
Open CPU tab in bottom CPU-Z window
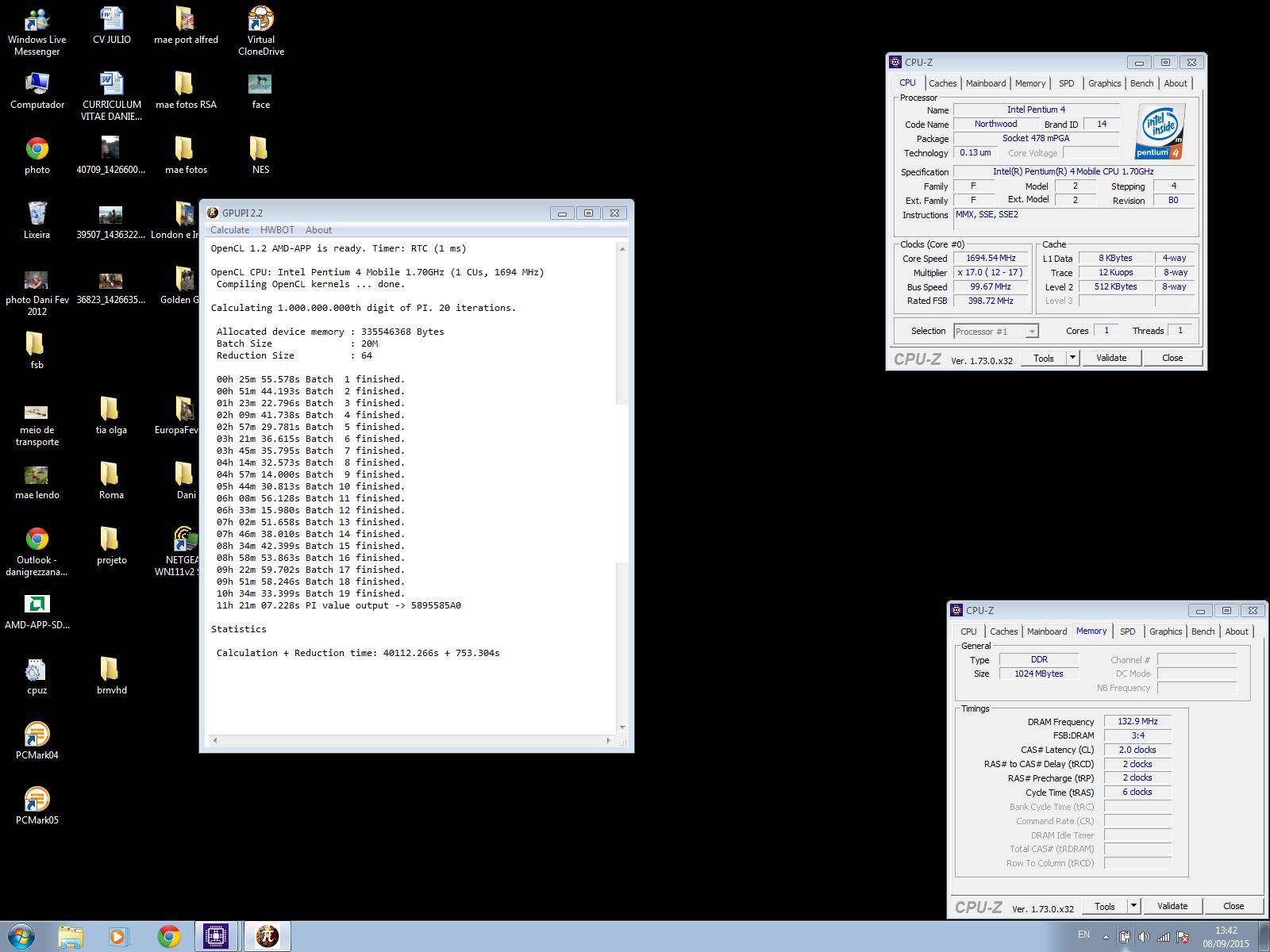tap(968, 631)
